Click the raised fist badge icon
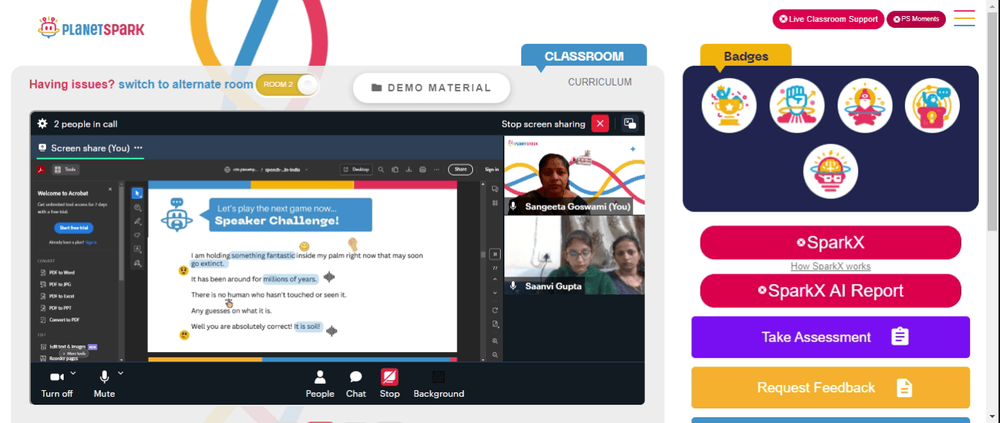Image resolution: width=1000 pixels, height=423 pixels. (x=797, y=105)
